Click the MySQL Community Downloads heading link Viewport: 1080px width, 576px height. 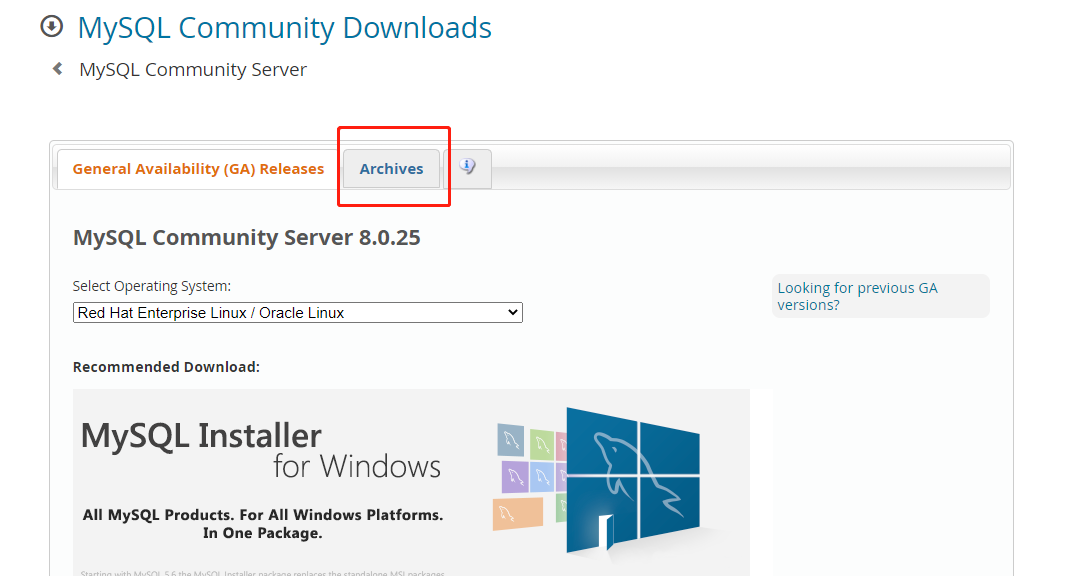[x=284, y=28]
